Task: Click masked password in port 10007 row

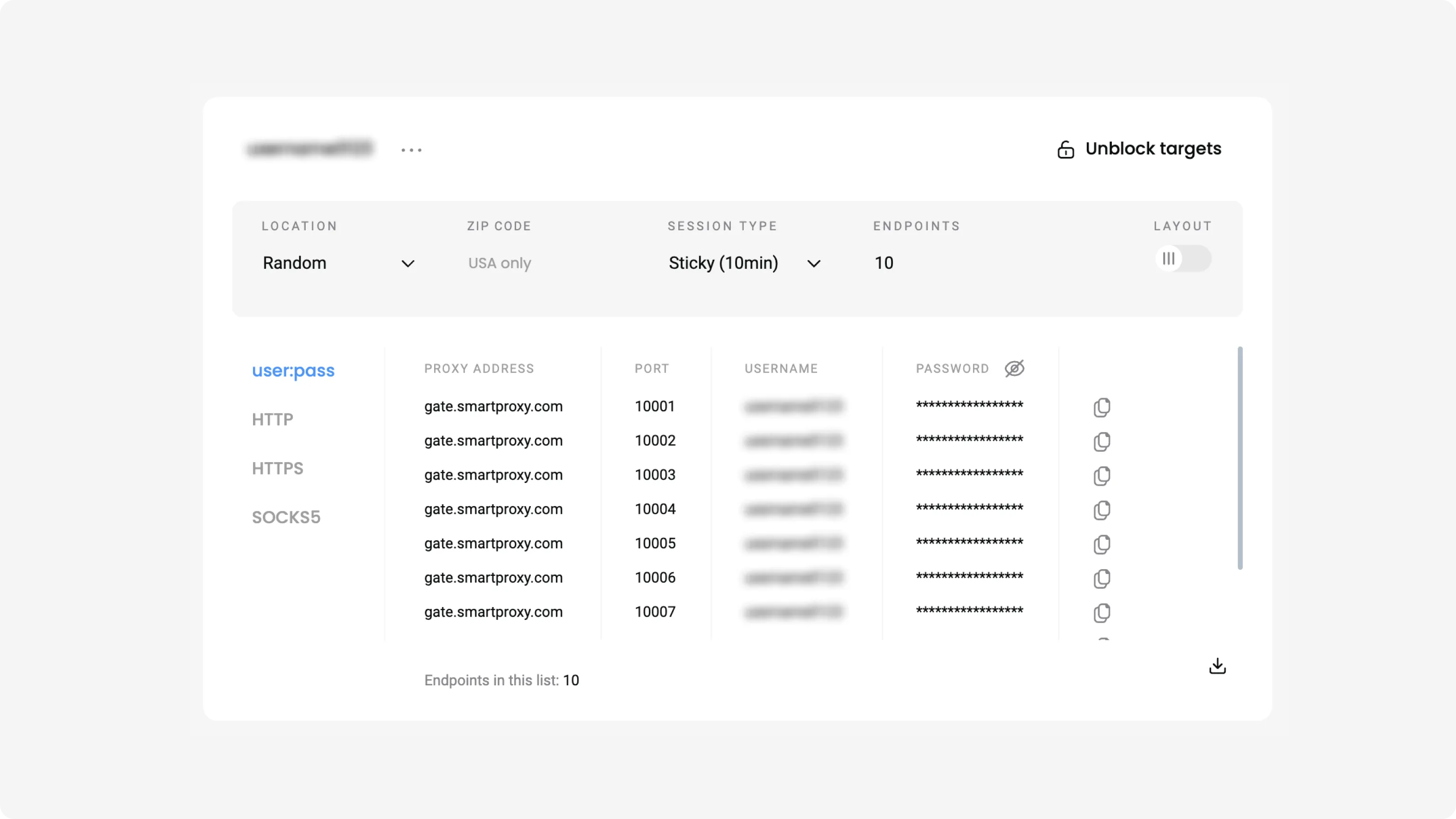Action: point(969,610)
